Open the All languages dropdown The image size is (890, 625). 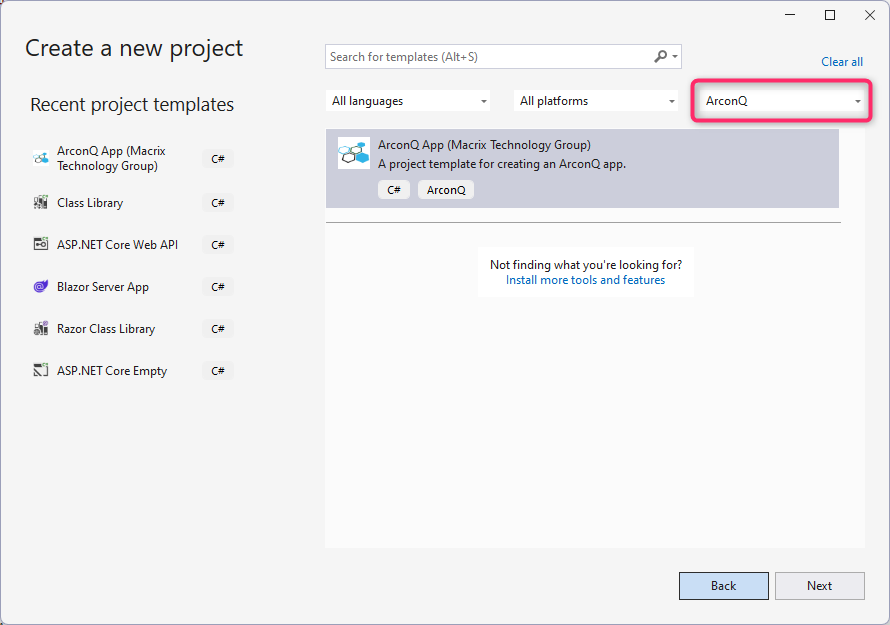[408, 101]
